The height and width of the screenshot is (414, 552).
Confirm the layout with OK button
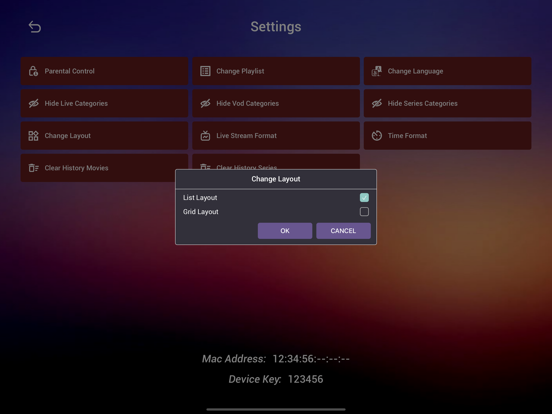click(x=285, y=231)
